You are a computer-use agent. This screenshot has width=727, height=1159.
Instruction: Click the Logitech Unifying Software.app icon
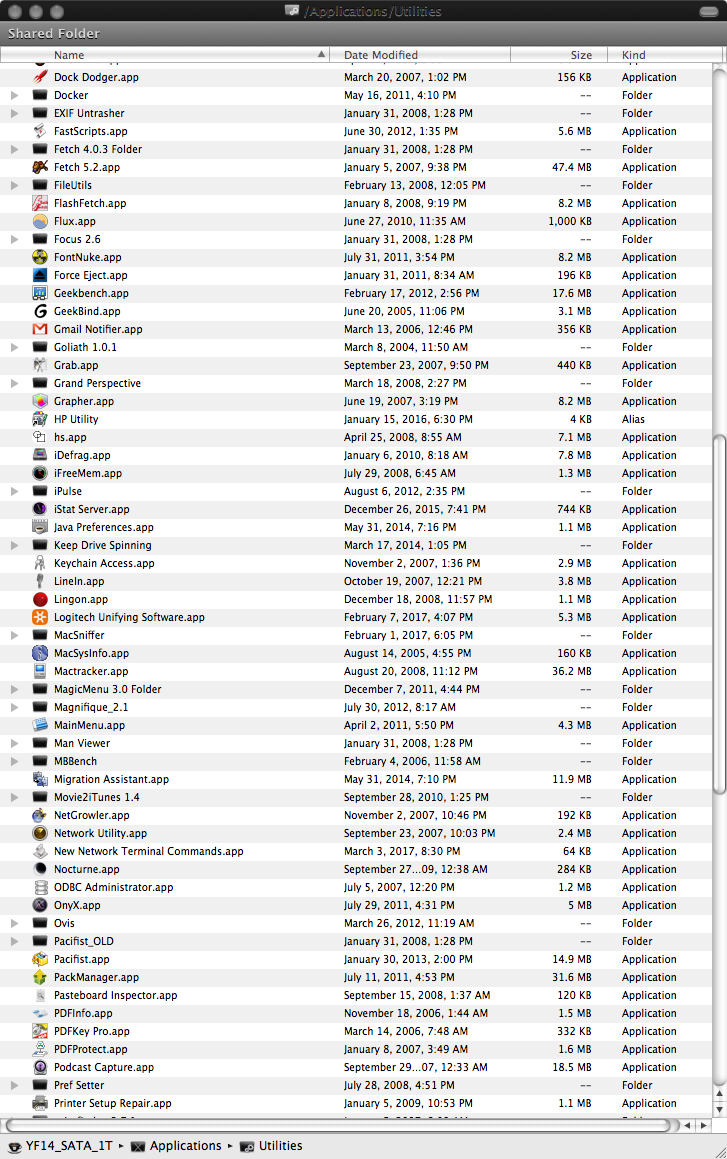click(x=41, y=617)
